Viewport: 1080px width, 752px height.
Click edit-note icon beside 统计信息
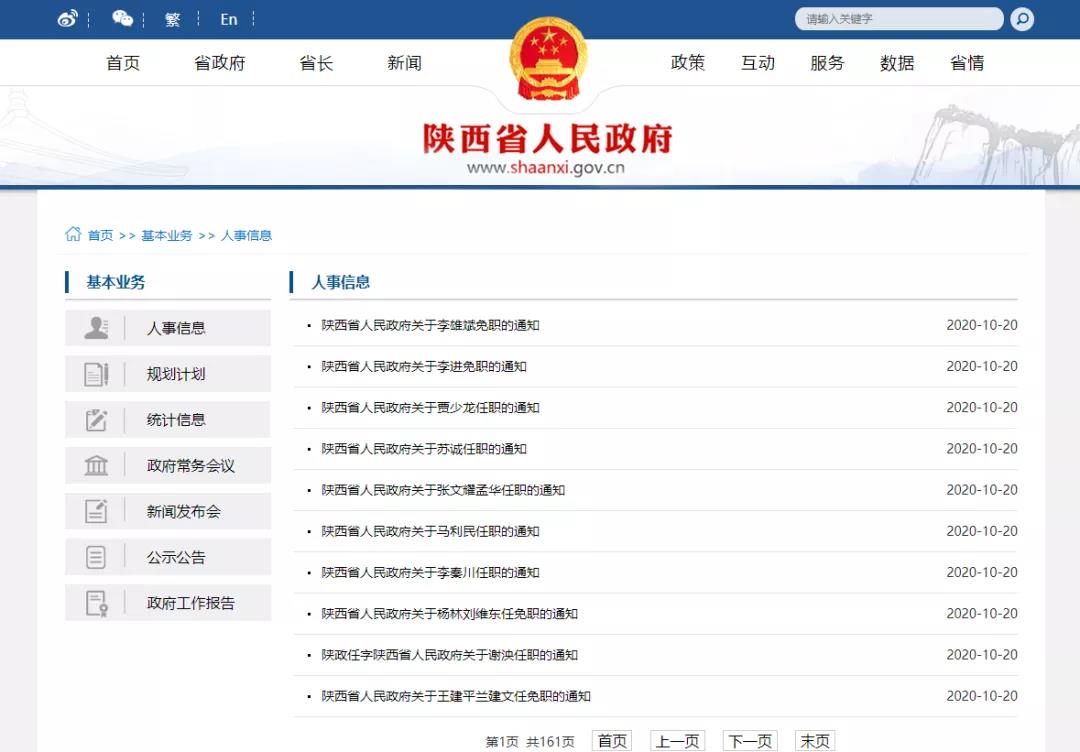click(x=96, y=419)
